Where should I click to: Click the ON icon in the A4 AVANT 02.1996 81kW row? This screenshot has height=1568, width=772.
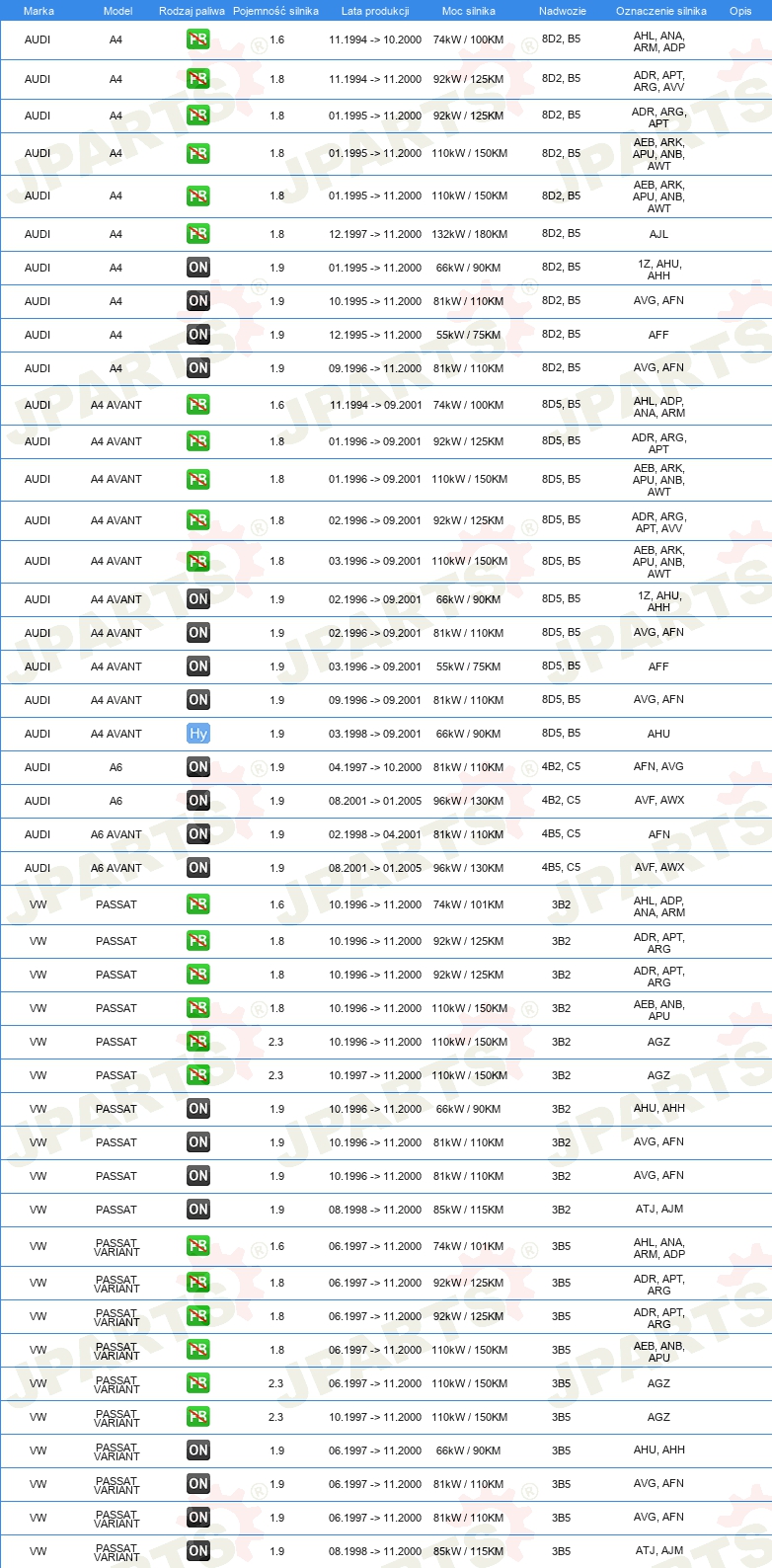(198, 633)
